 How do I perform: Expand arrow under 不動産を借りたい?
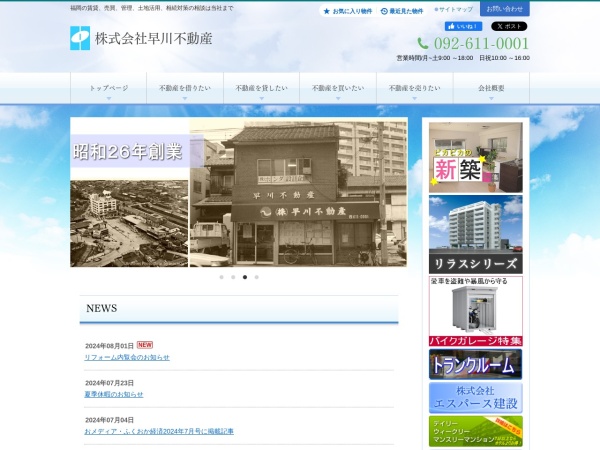coord(185,99)
